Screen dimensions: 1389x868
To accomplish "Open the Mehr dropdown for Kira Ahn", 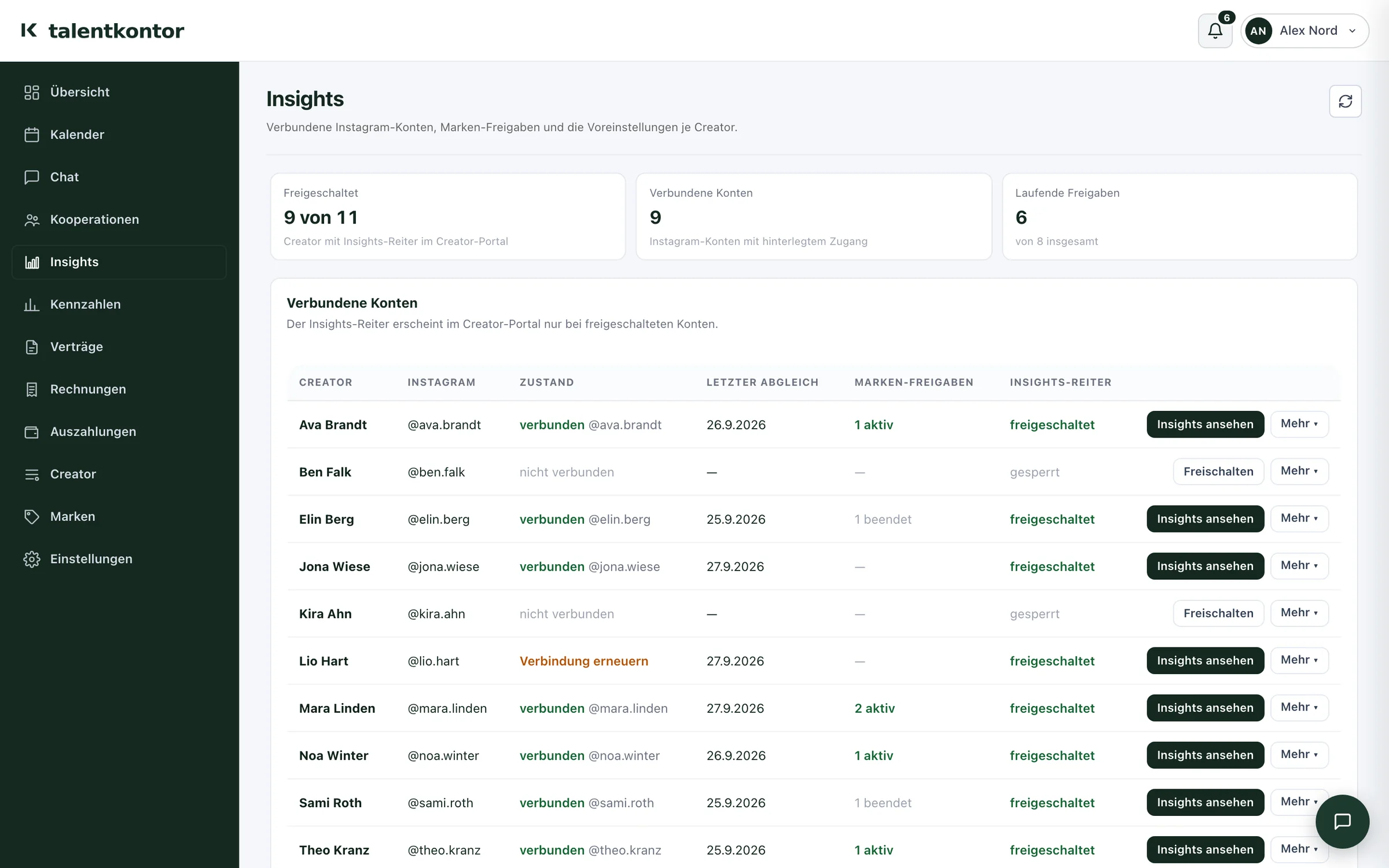I will coord(1299,613).
